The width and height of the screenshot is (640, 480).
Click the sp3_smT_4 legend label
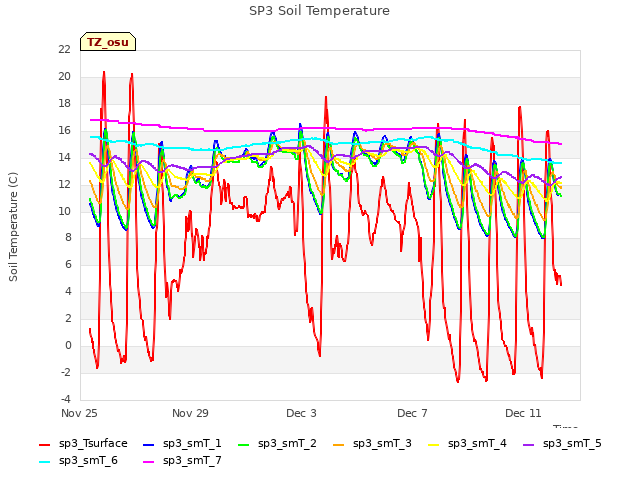tap(477, 444)
